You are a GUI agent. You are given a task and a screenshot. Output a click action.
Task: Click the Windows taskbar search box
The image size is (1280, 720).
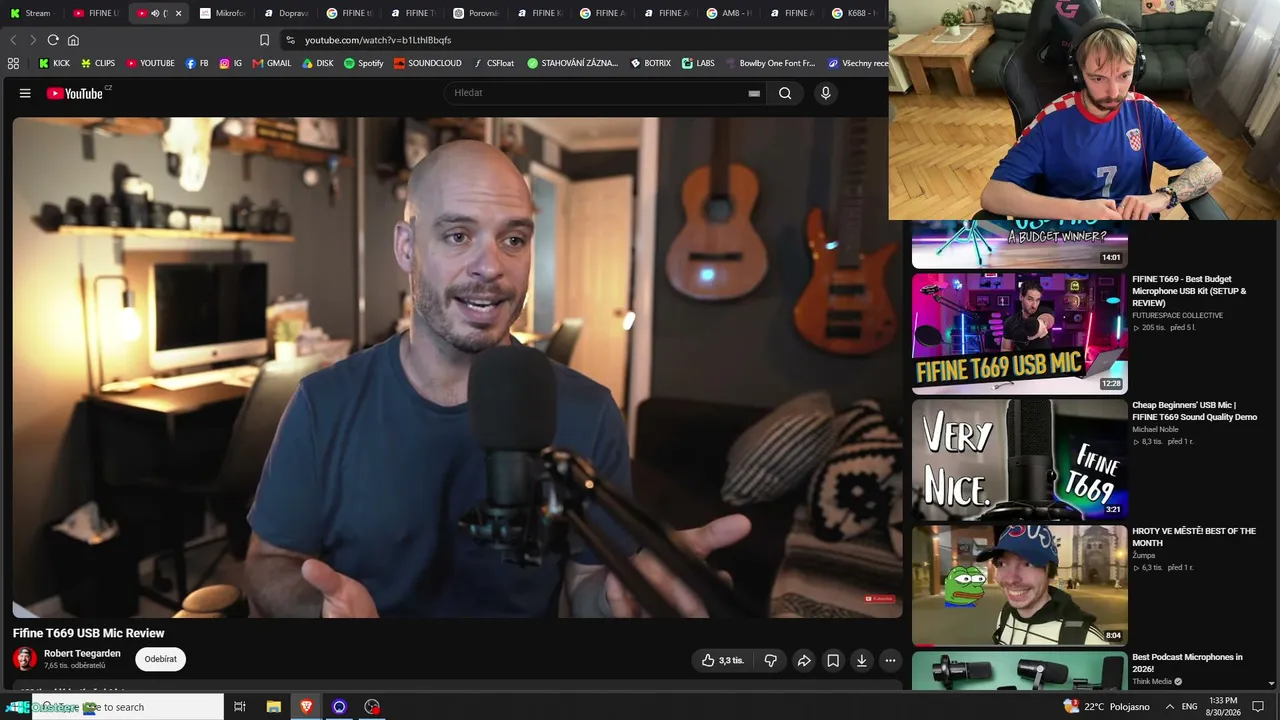click(x=127, y=707)
